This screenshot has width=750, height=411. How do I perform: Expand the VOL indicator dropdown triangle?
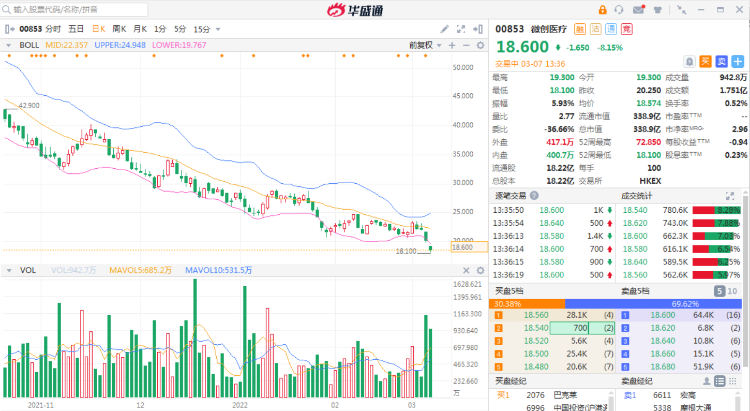pyautogui.click(x=9, y=271)
